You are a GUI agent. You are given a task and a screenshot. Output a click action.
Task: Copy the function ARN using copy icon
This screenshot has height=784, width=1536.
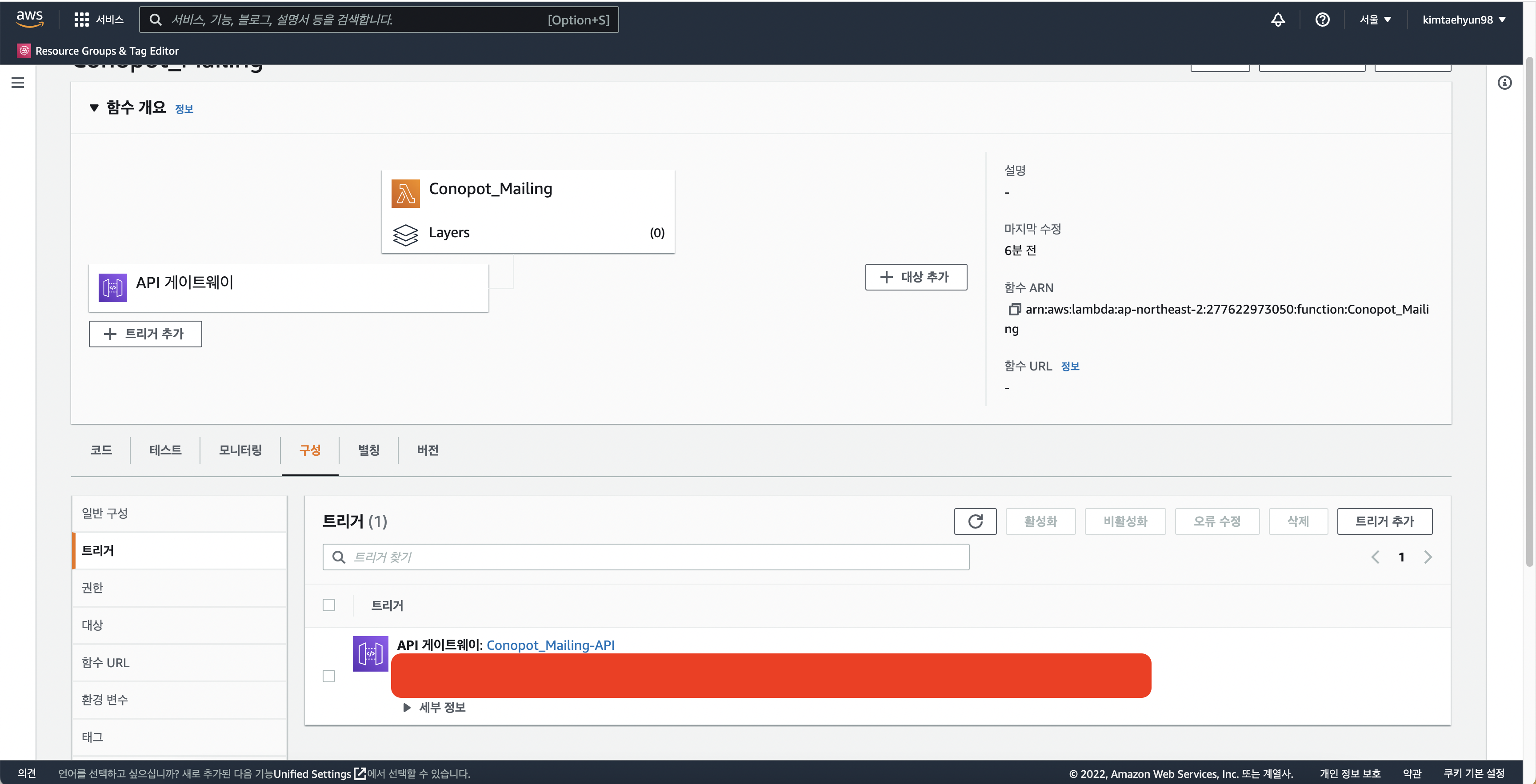tap(1014, 309)
